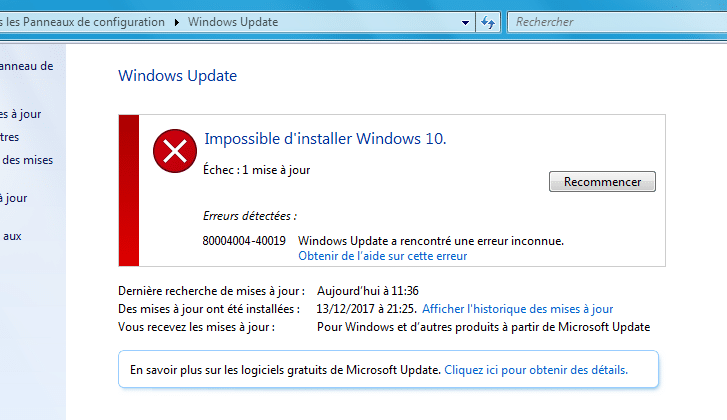Click the 'Impossible d'installer Windows 10.' heading
Viewport: 727px width, 420px height.
[x=325, y=139]
